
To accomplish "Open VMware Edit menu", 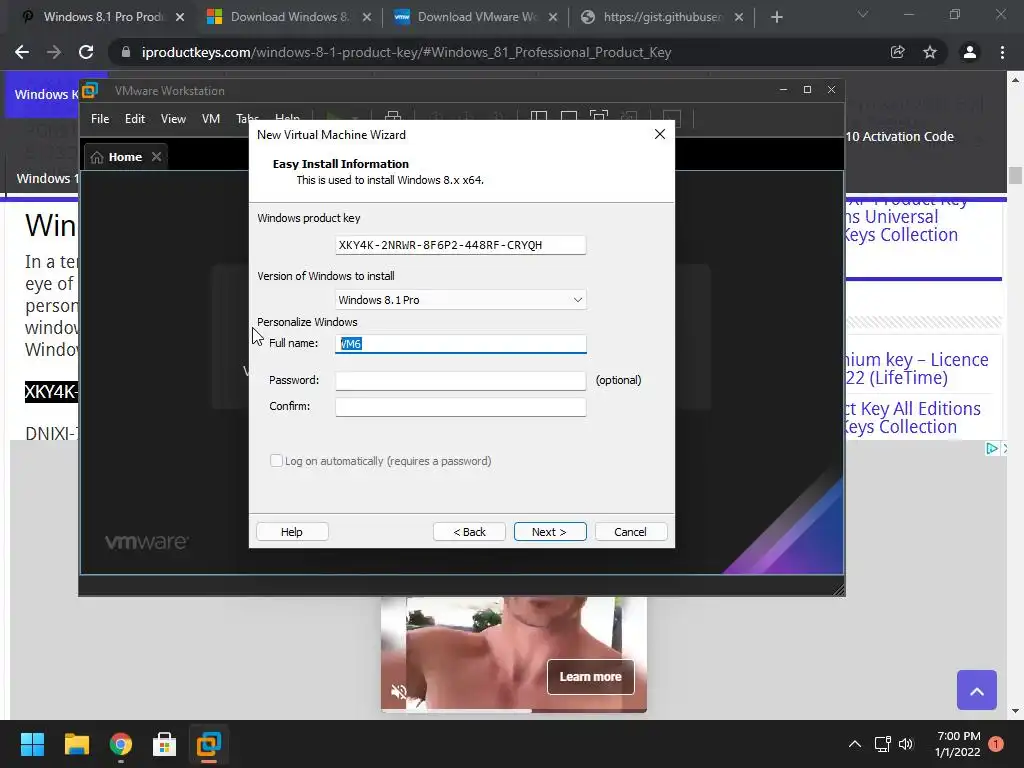I will 135,119.
